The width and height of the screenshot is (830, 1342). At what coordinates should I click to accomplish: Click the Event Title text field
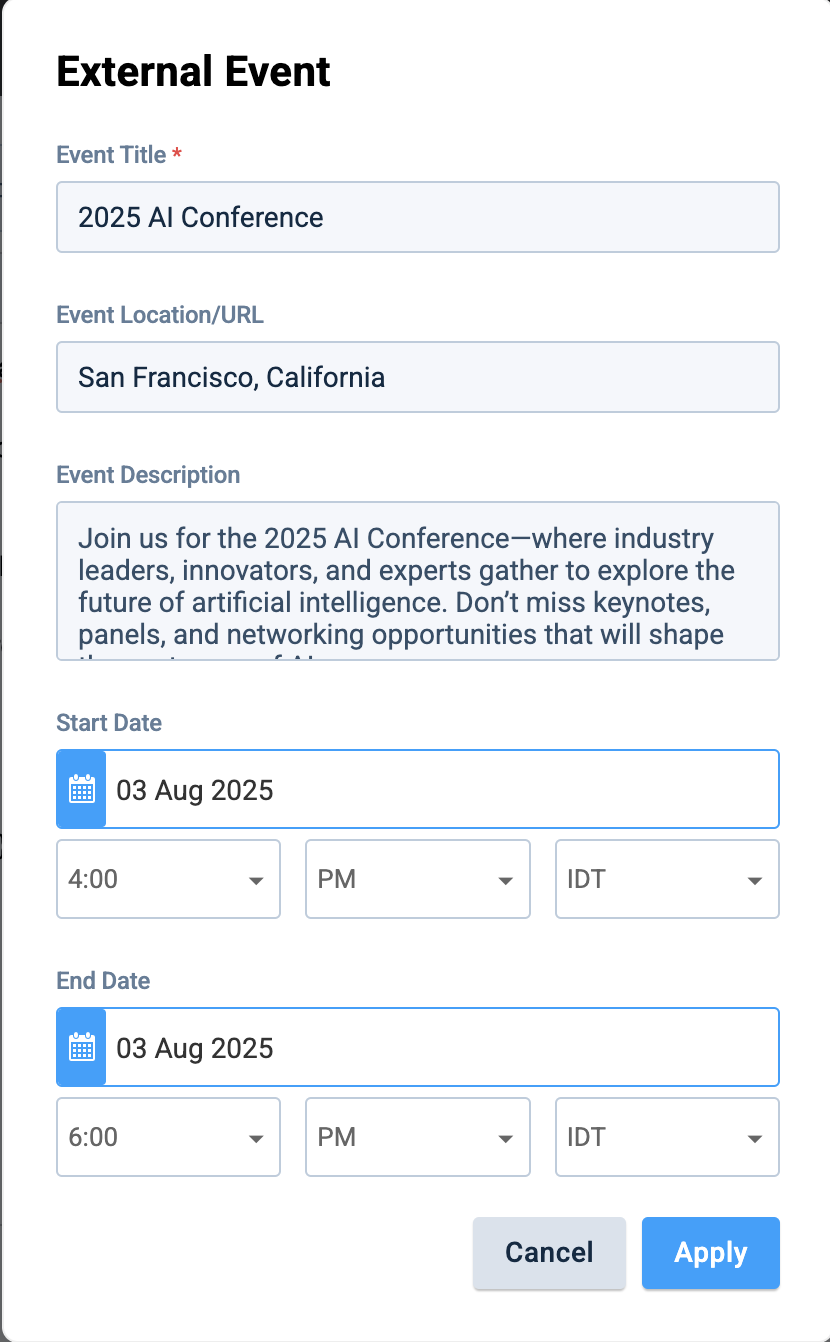click(x=417, y=217)
